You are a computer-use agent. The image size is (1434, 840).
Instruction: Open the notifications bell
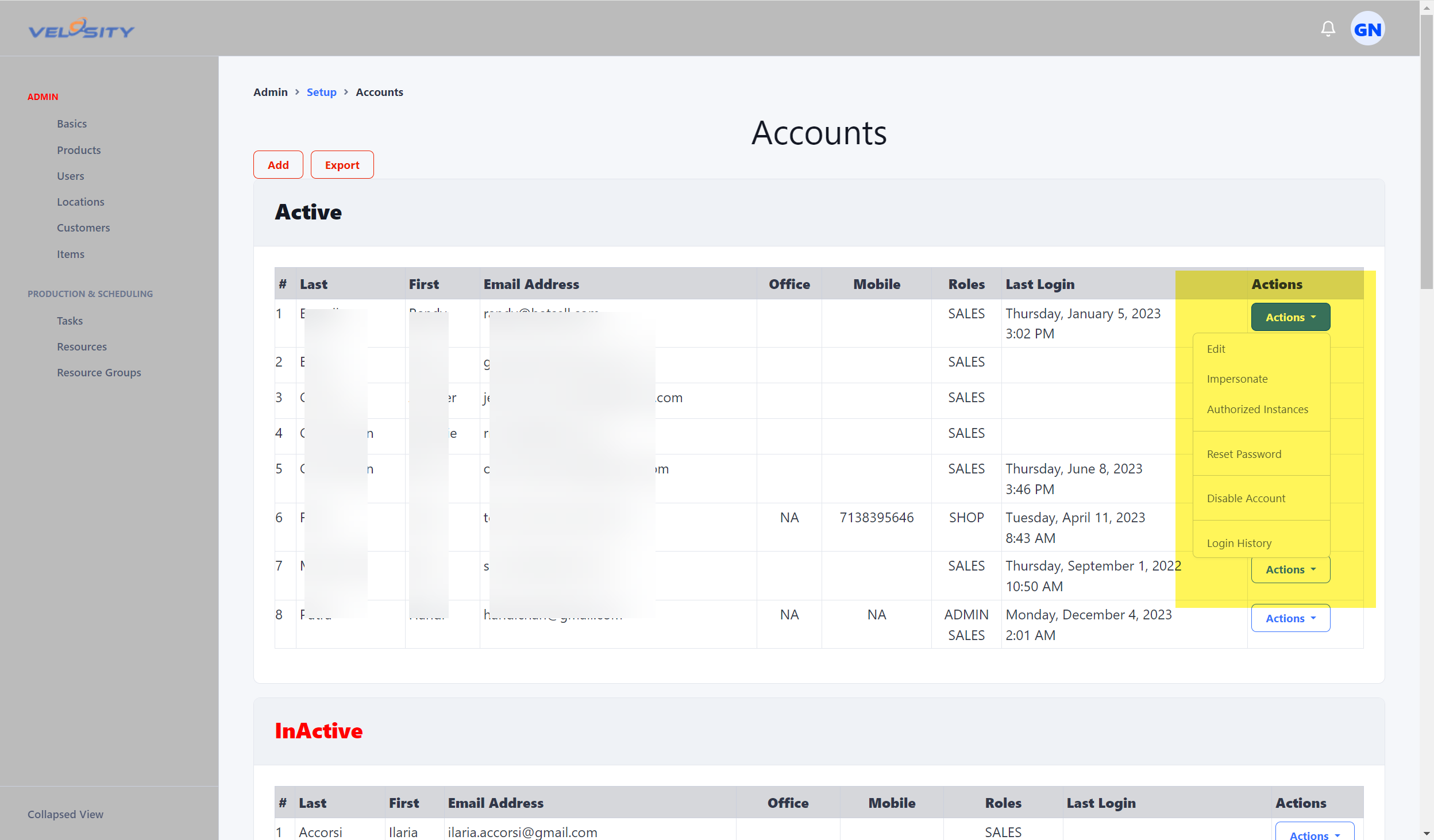tap(1328, 29)
